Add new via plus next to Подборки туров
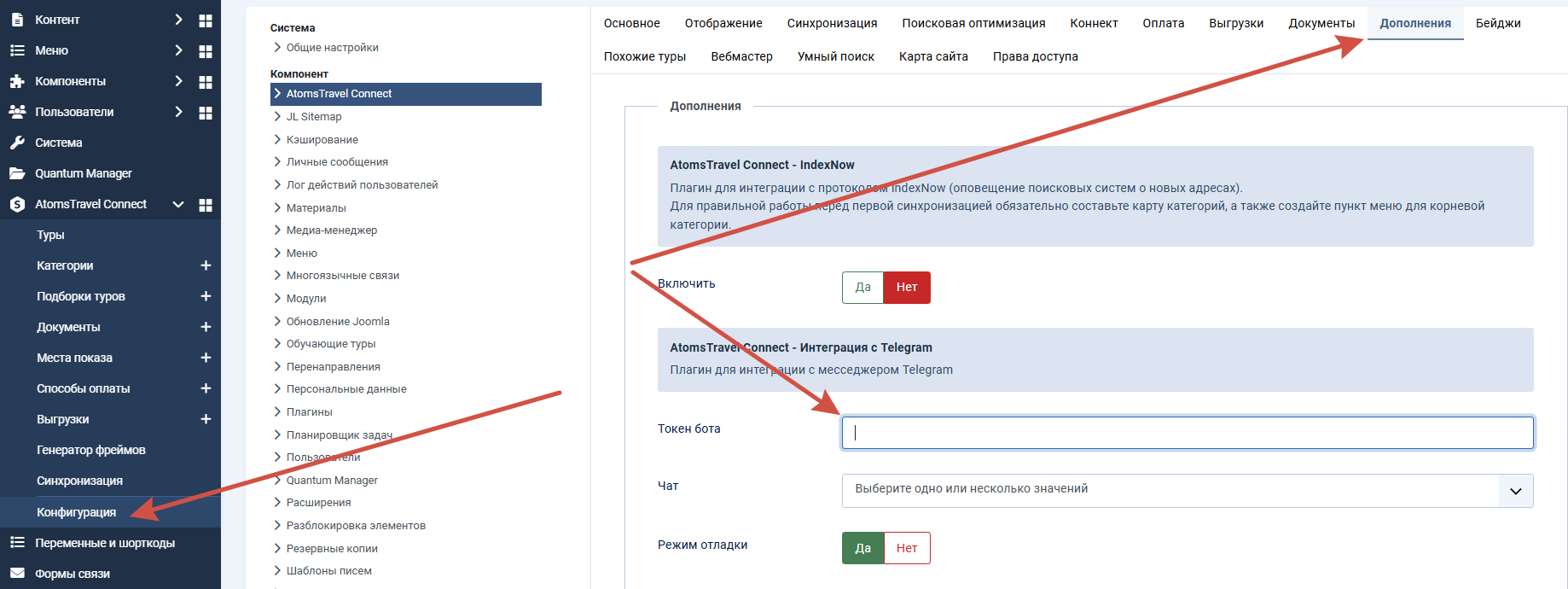1568x589 pixels. [206, 296]
